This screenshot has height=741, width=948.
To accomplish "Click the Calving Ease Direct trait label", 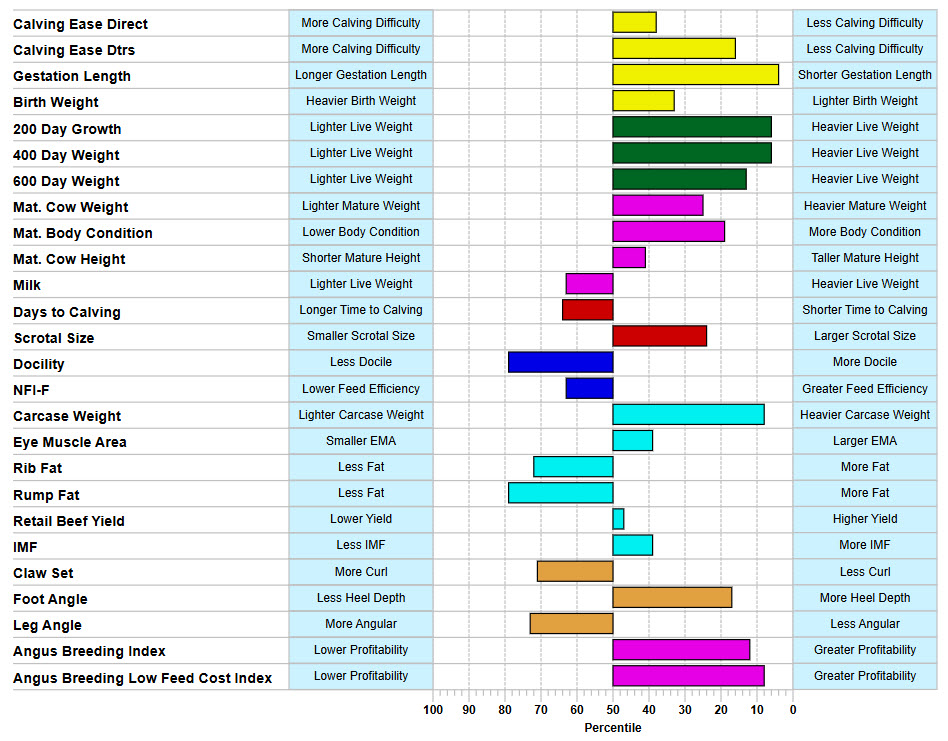I will click(80, 24).
